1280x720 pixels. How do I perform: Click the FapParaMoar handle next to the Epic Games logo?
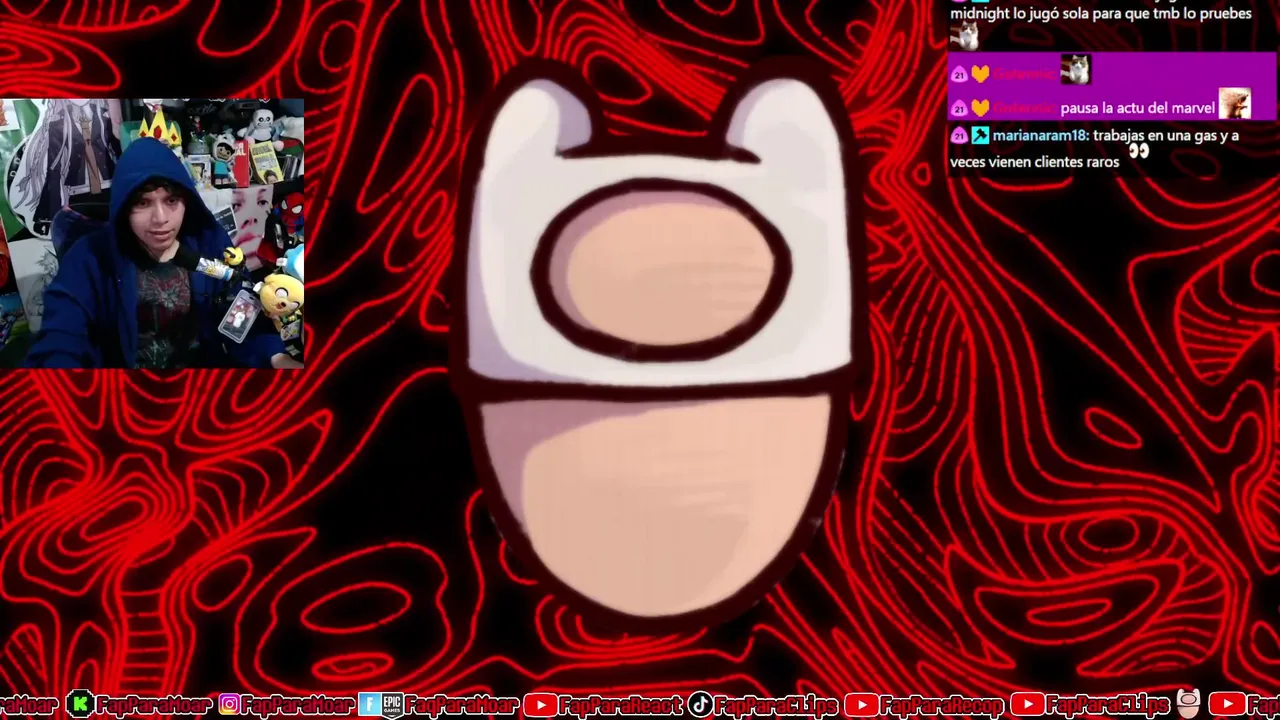pyautogui.click(x=461, y=705)
